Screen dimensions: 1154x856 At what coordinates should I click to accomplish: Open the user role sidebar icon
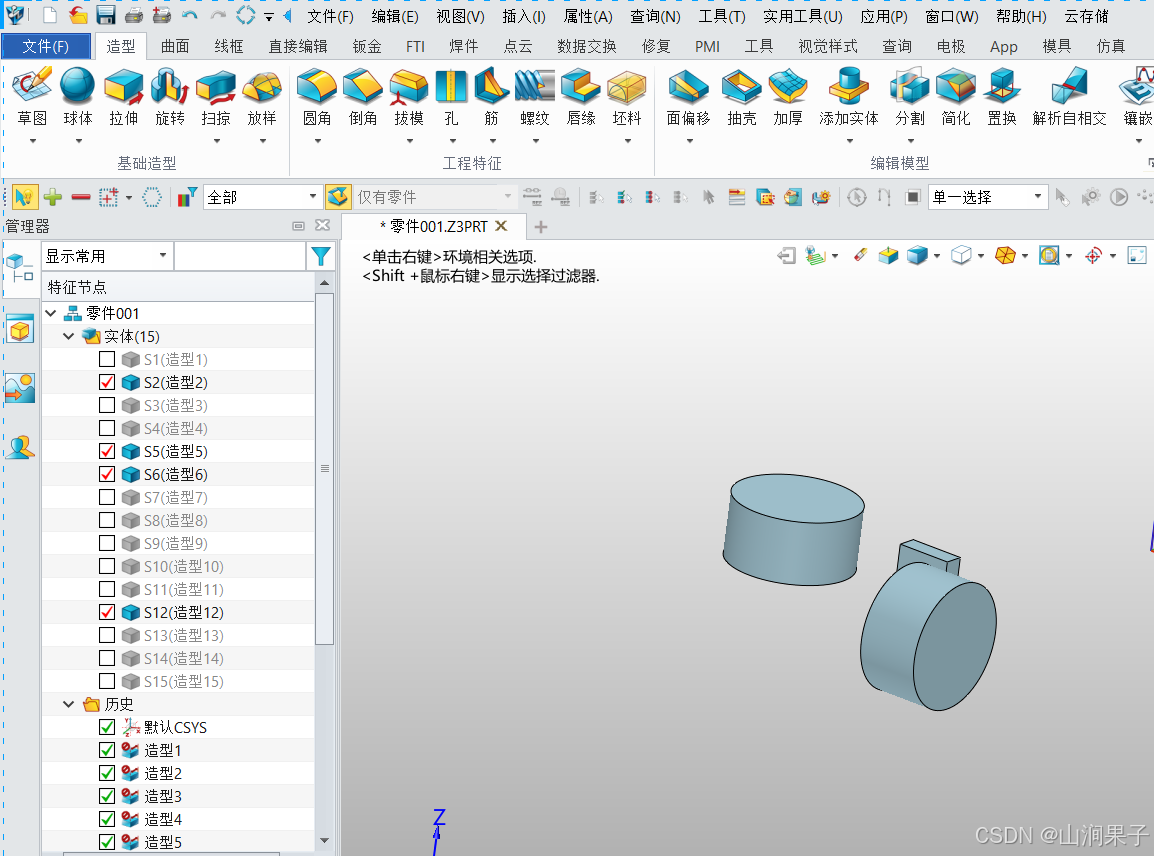20,446
